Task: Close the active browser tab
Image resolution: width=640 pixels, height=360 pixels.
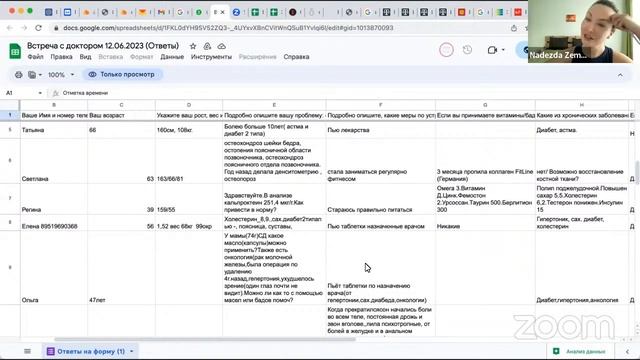Action: point(223,12)
